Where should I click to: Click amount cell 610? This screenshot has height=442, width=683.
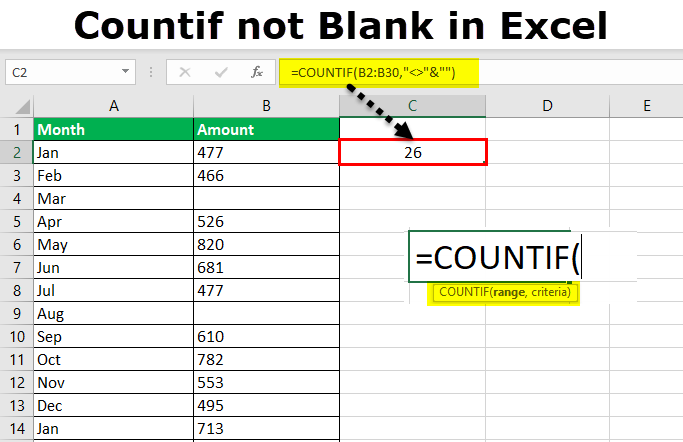267,337
